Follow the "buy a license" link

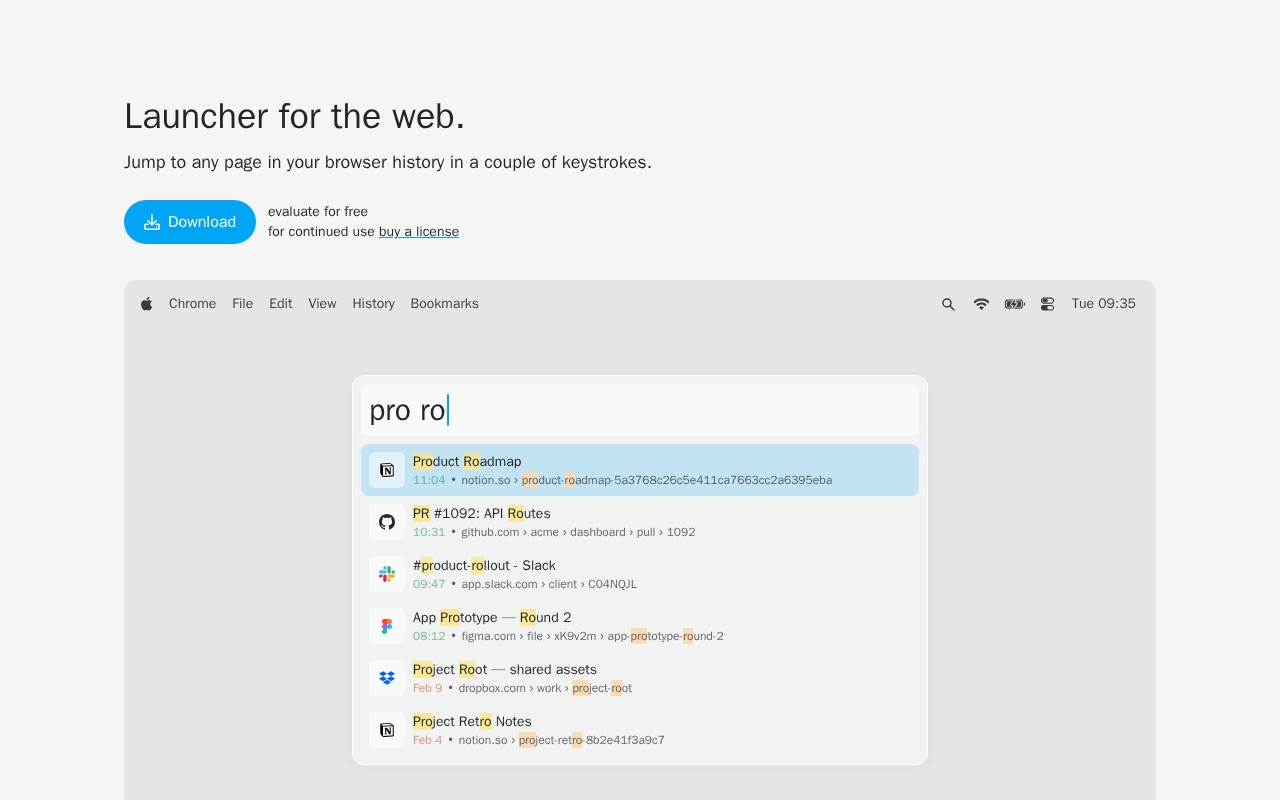419,232
